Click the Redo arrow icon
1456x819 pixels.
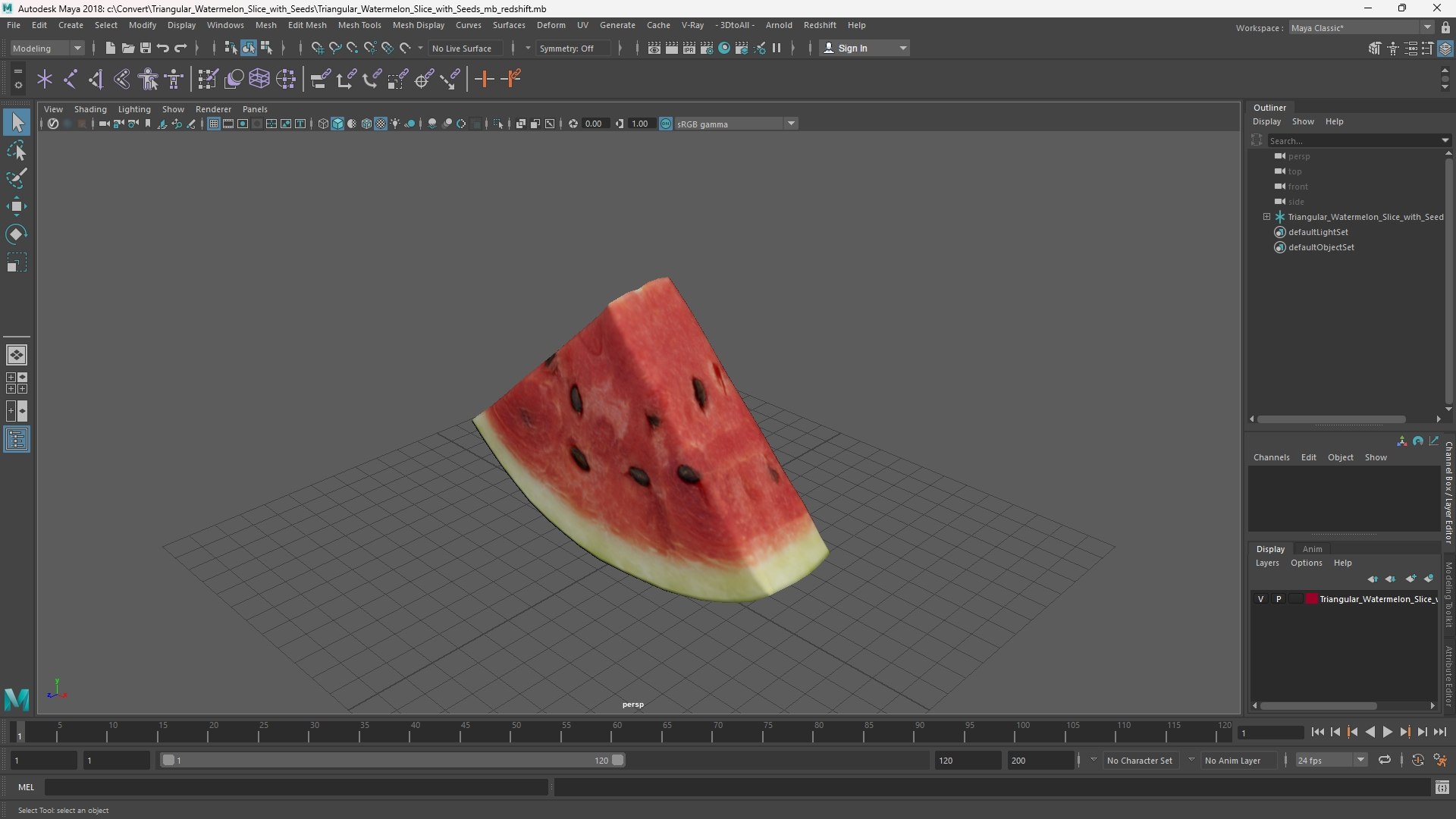tap(180, 48)
